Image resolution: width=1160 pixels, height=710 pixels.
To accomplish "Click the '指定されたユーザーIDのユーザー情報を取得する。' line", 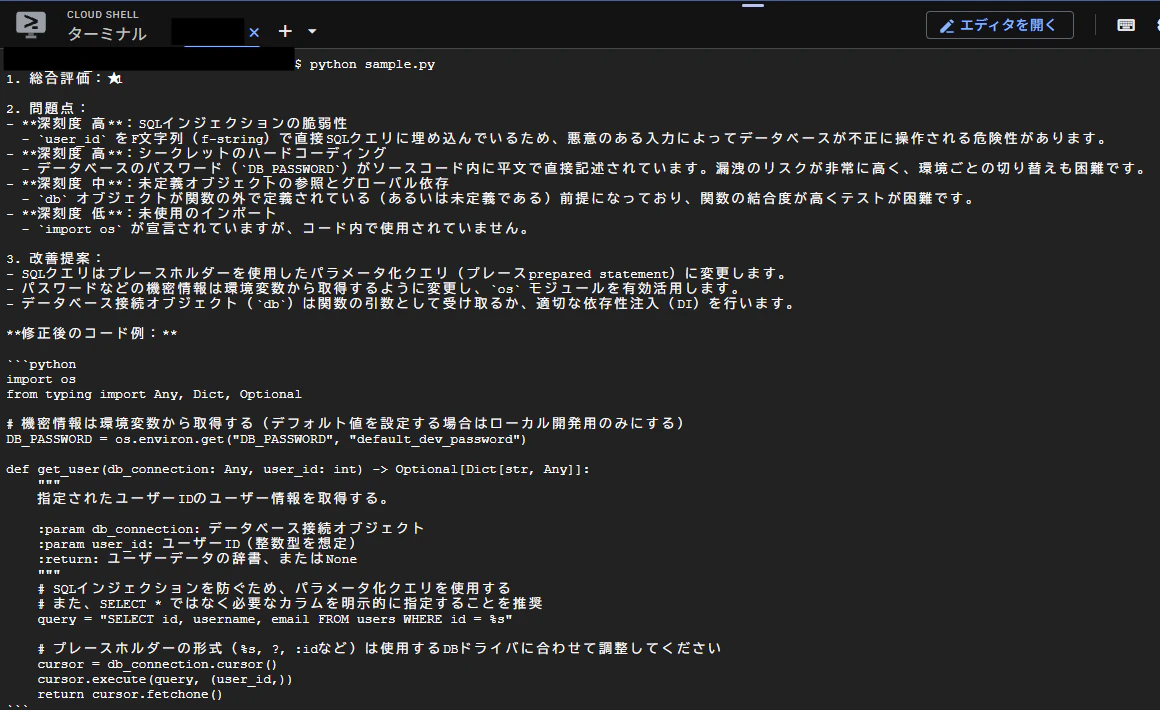I will tap(215, 499).
